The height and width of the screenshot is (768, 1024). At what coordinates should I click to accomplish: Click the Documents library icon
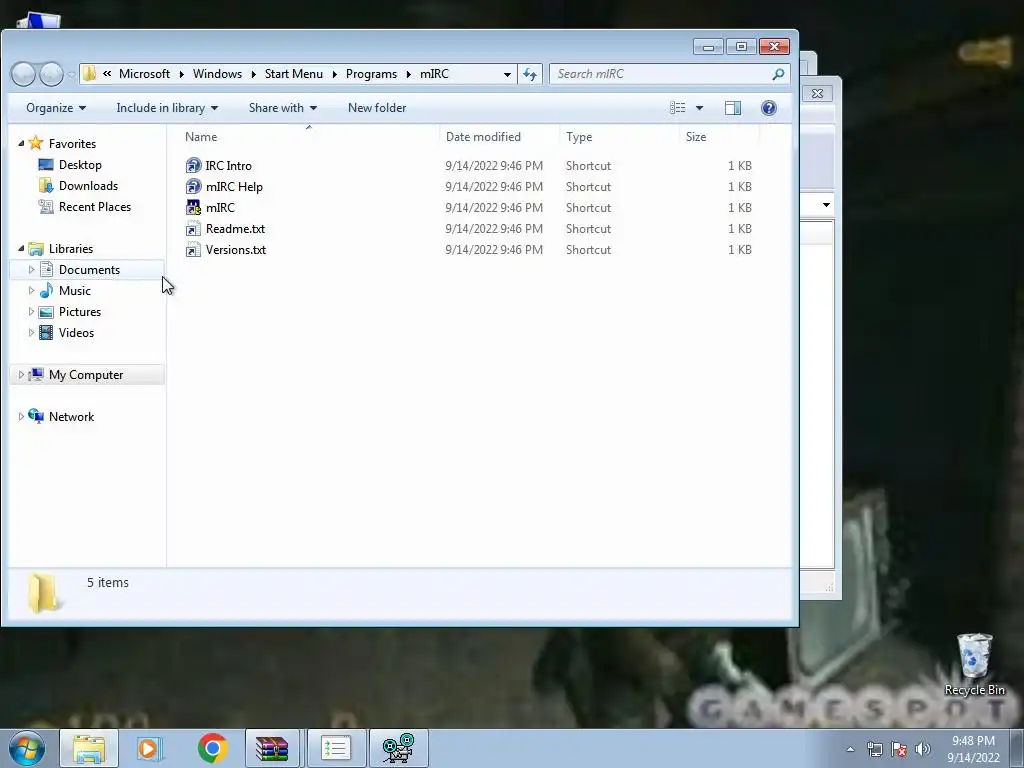(x=46, y=269)
